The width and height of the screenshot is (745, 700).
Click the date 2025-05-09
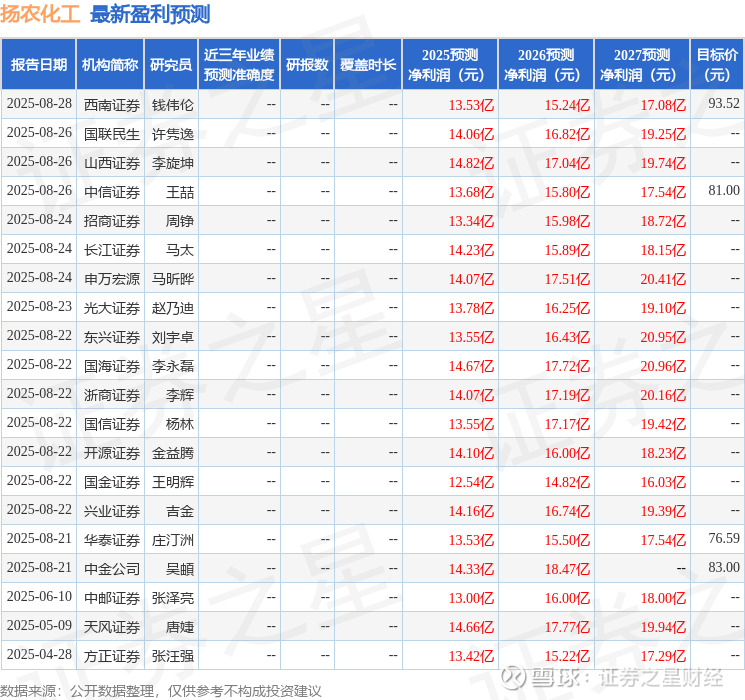39,625
